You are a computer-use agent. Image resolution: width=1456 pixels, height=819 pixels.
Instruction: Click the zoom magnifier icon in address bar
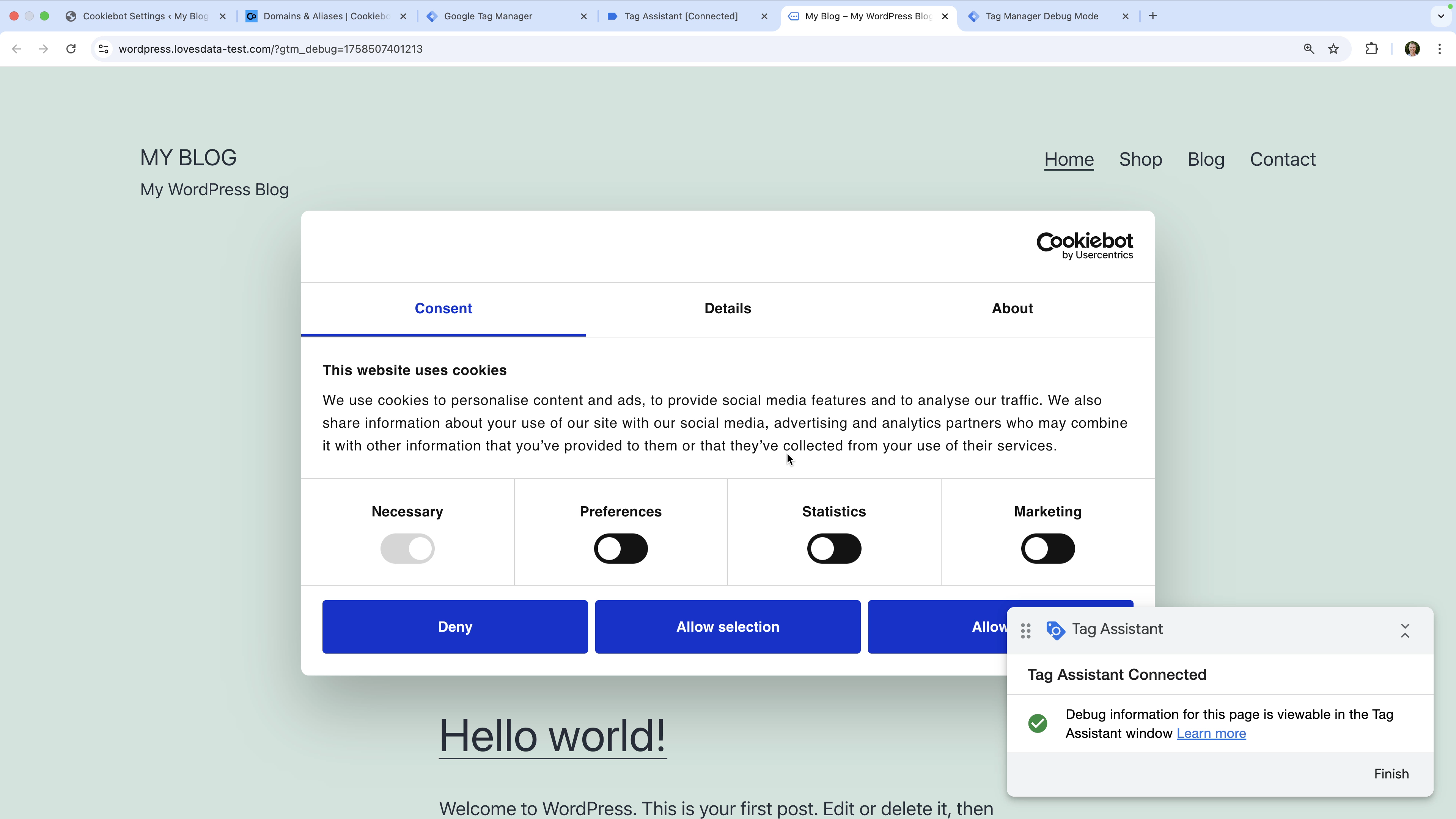click(1308, 49)
